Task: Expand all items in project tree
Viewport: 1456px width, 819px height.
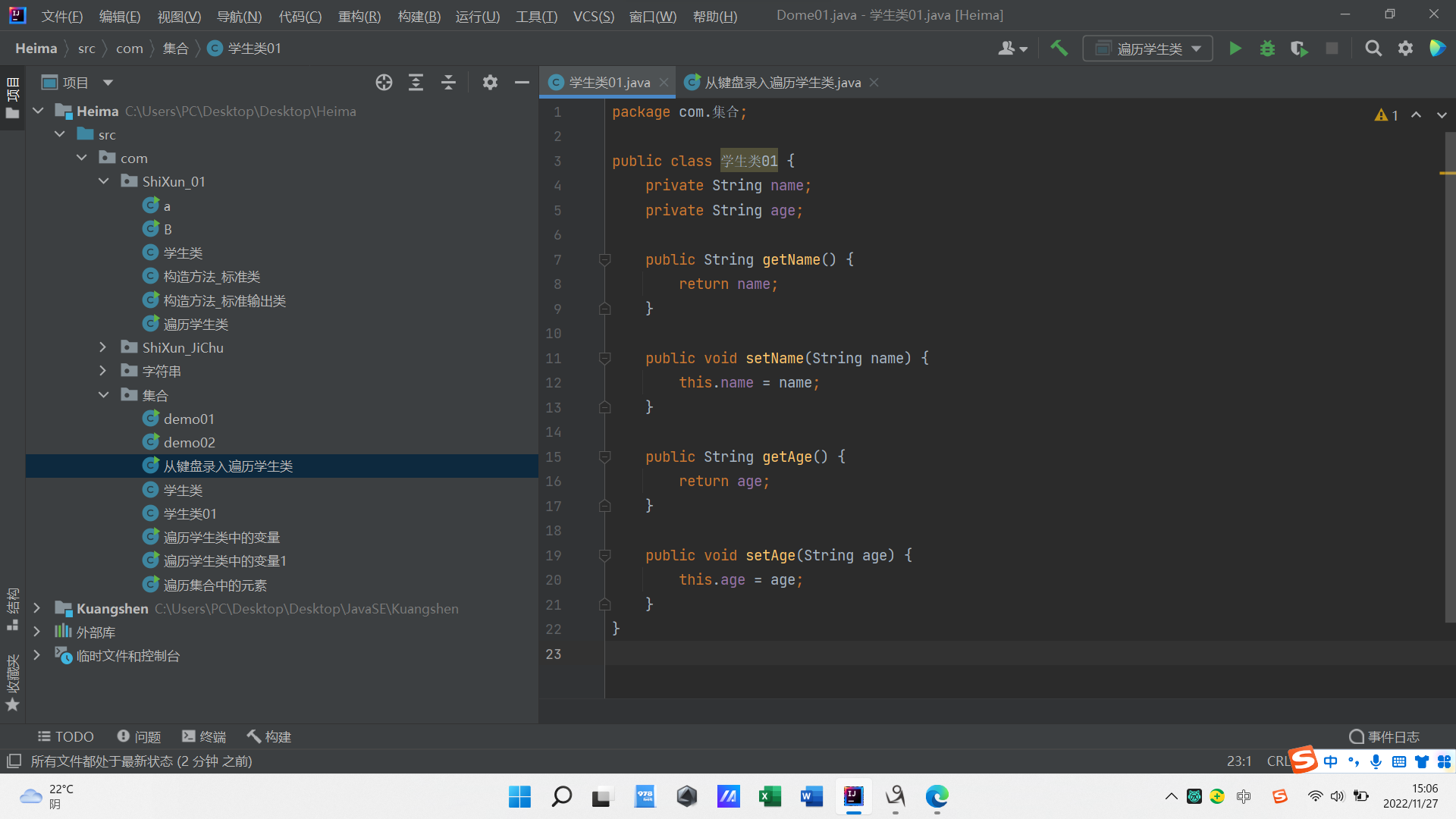Action: (x=416, y=83)
